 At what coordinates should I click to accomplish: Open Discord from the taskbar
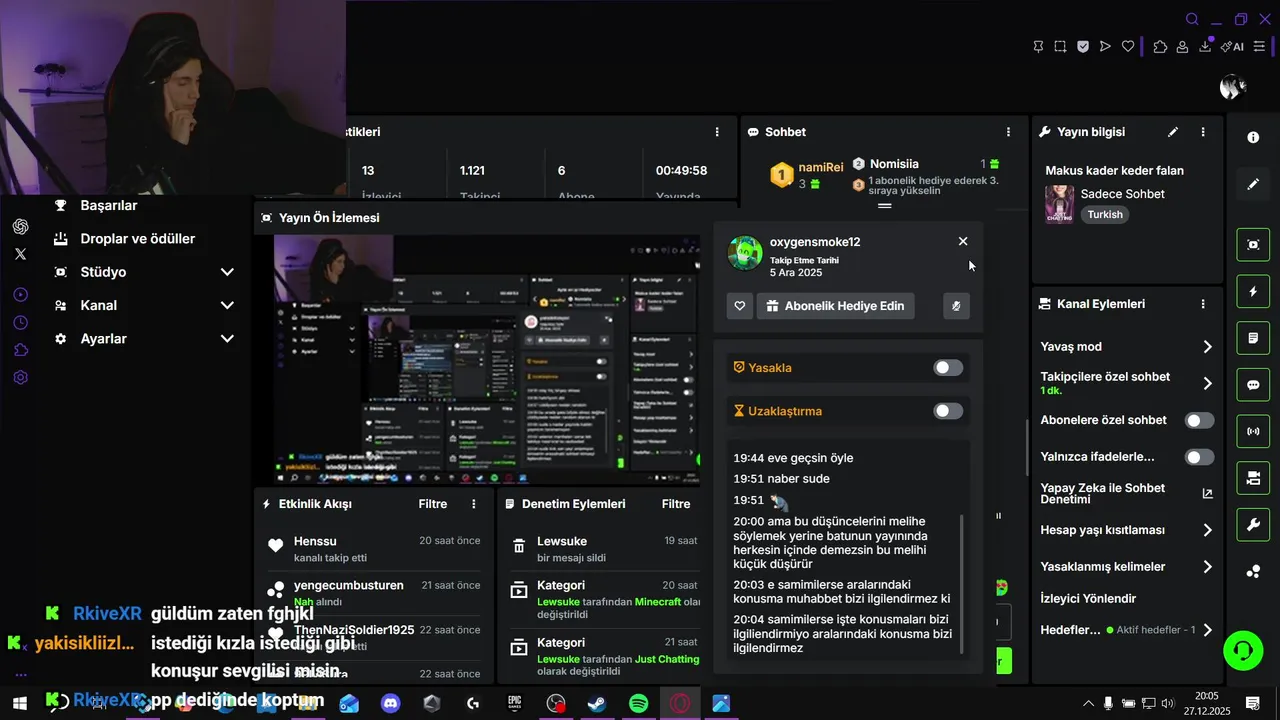[x=390, y=704]
